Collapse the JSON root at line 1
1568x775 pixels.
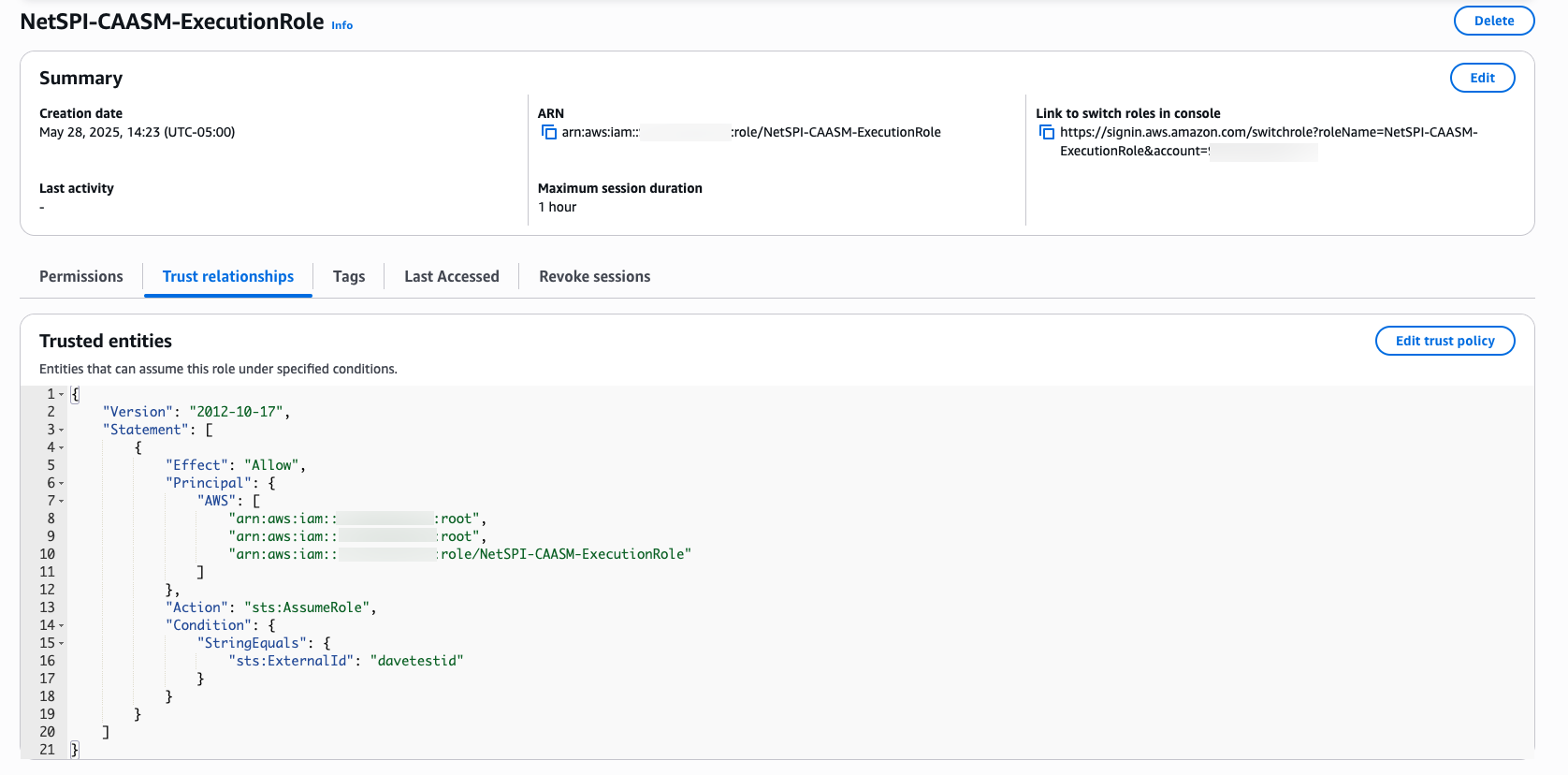coord(62,394)
